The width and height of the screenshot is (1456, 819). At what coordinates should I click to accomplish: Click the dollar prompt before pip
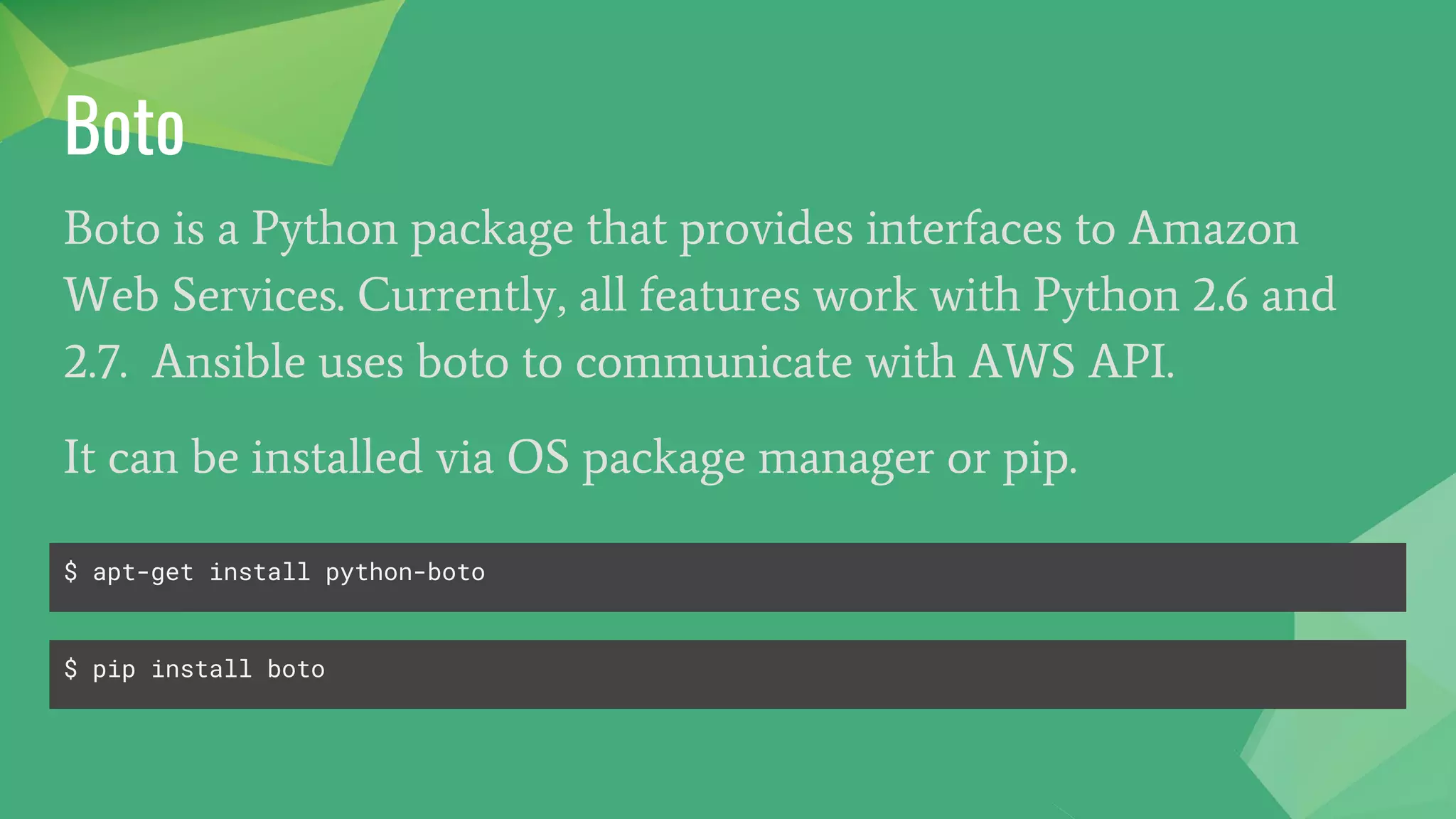70,668
